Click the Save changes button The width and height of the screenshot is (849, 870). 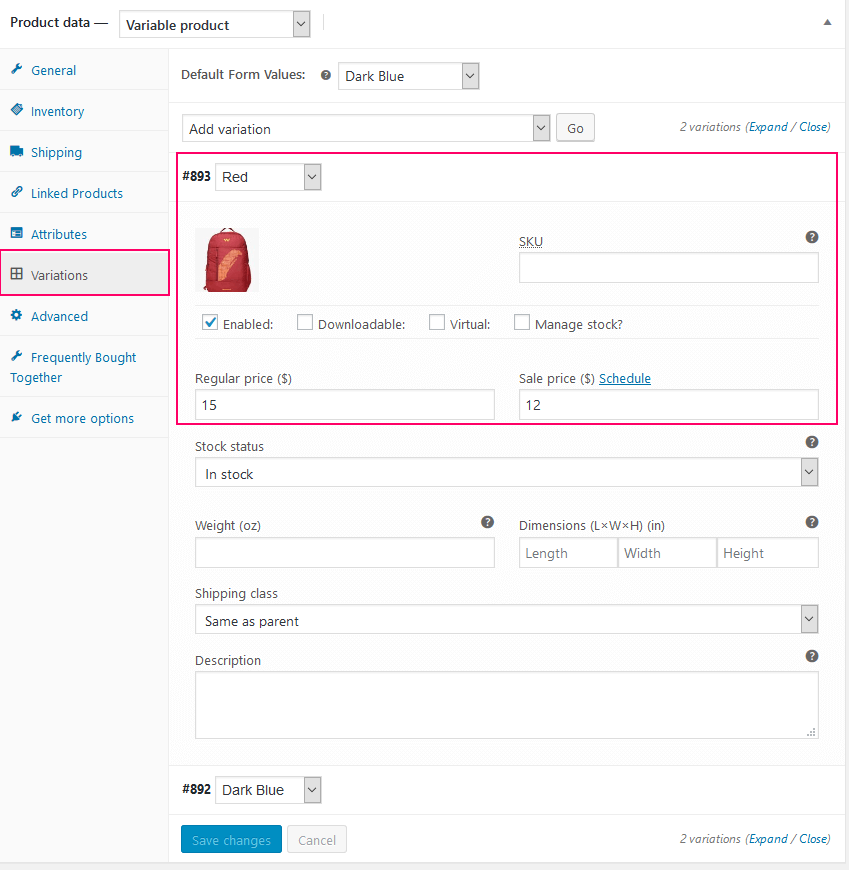tap(231, 840)
